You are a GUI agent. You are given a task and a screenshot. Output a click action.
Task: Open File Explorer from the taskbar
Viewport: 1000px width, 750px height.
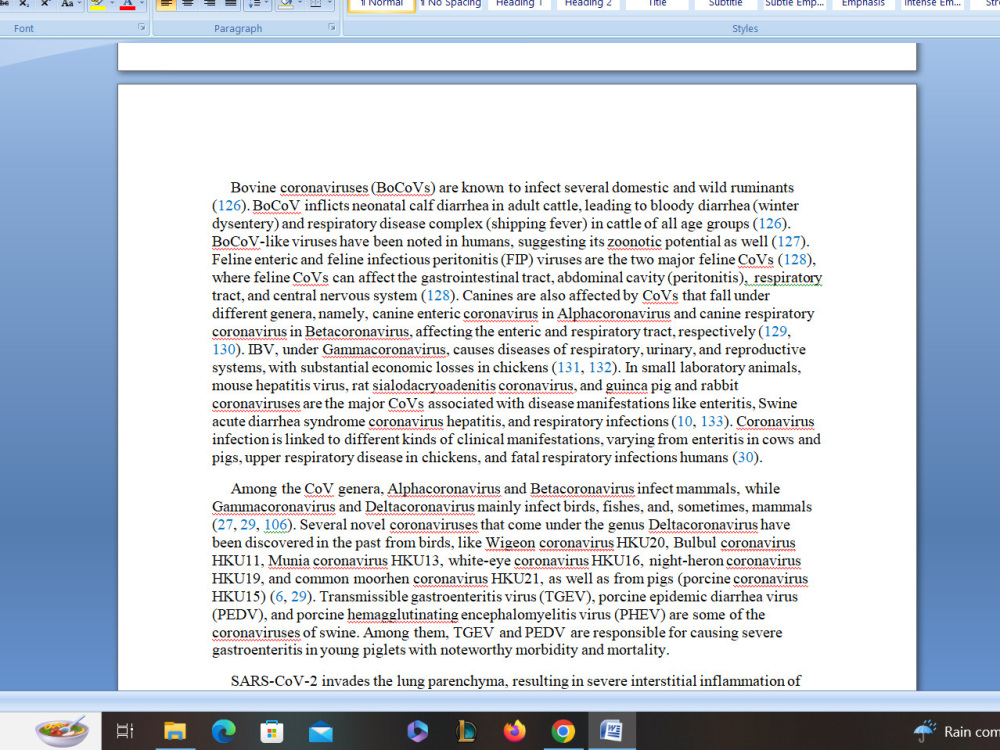174,731
